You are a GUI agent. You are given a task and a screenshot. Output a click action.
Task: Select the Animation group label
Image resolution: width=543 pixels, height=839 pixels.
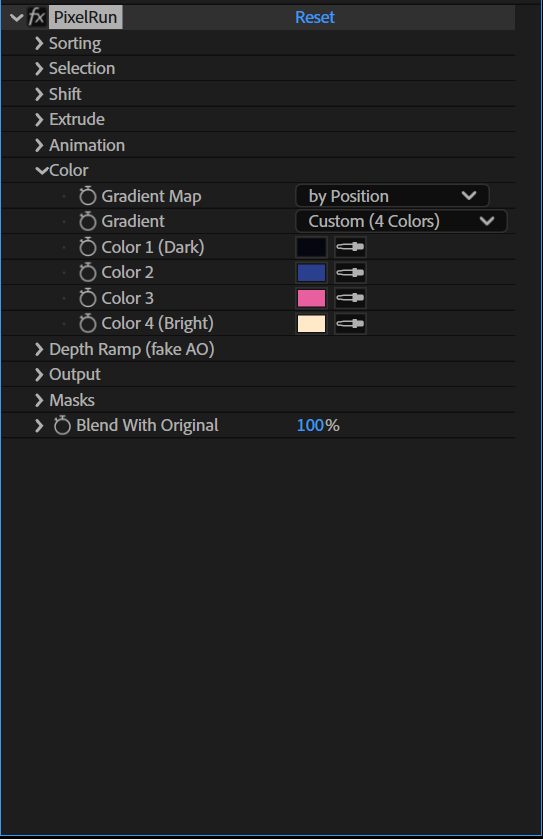(87, 145)
